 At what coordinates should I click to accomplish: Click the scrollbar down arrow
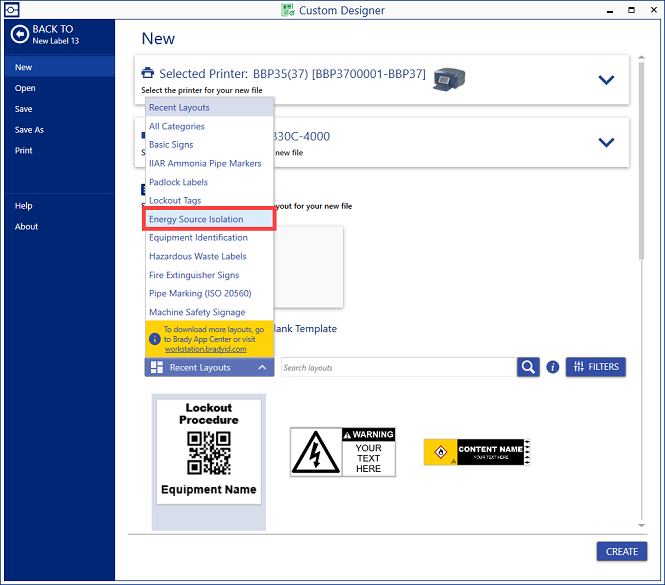point(641,525)
